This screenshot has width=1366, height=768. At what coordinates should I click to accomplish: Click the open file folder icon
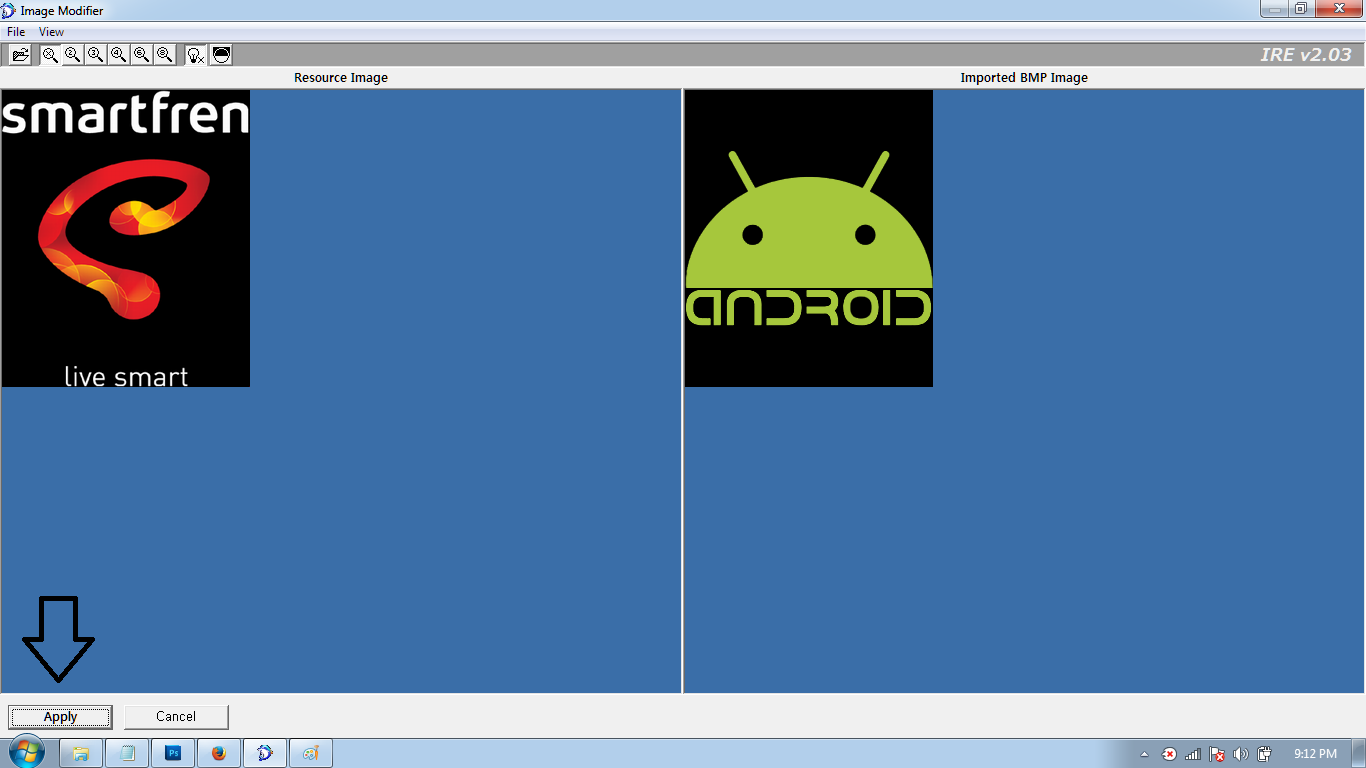(x=21, y=55)
